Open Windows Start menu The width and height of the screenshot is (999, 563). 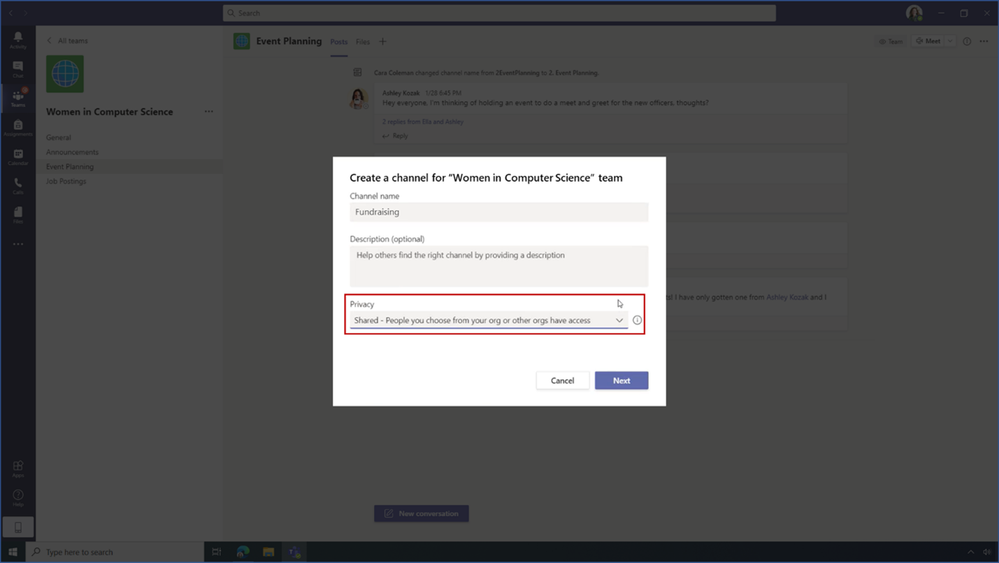pyautogui.click(x=13, y=552)
